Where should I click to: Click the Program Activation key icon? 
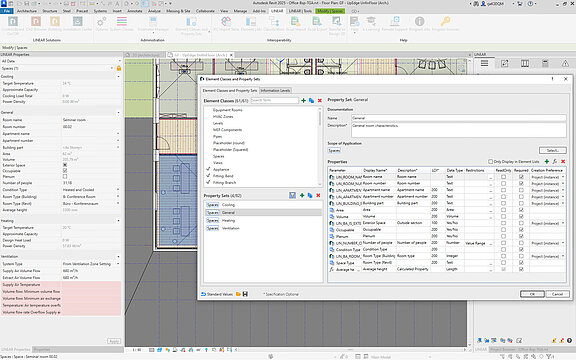[445, 24]
